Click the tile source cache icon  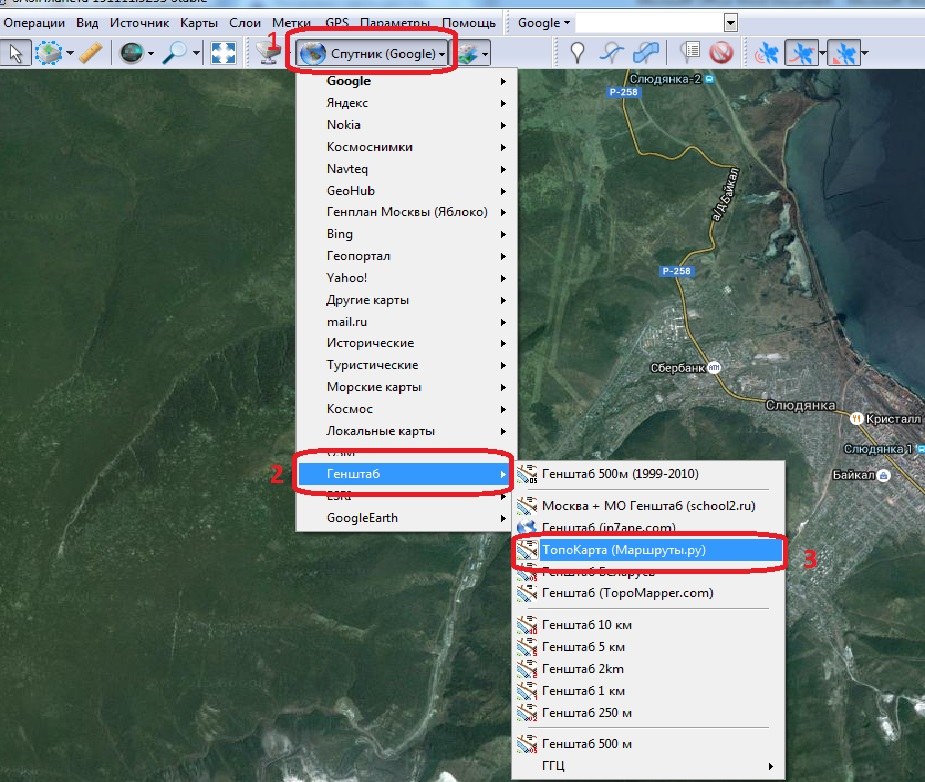coord(268,53)
